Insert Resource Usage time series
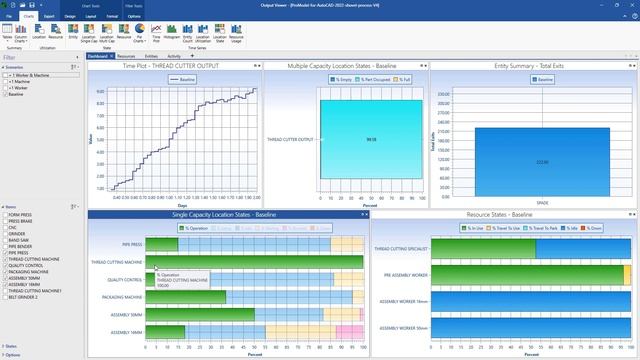 (x=236, y=33)
